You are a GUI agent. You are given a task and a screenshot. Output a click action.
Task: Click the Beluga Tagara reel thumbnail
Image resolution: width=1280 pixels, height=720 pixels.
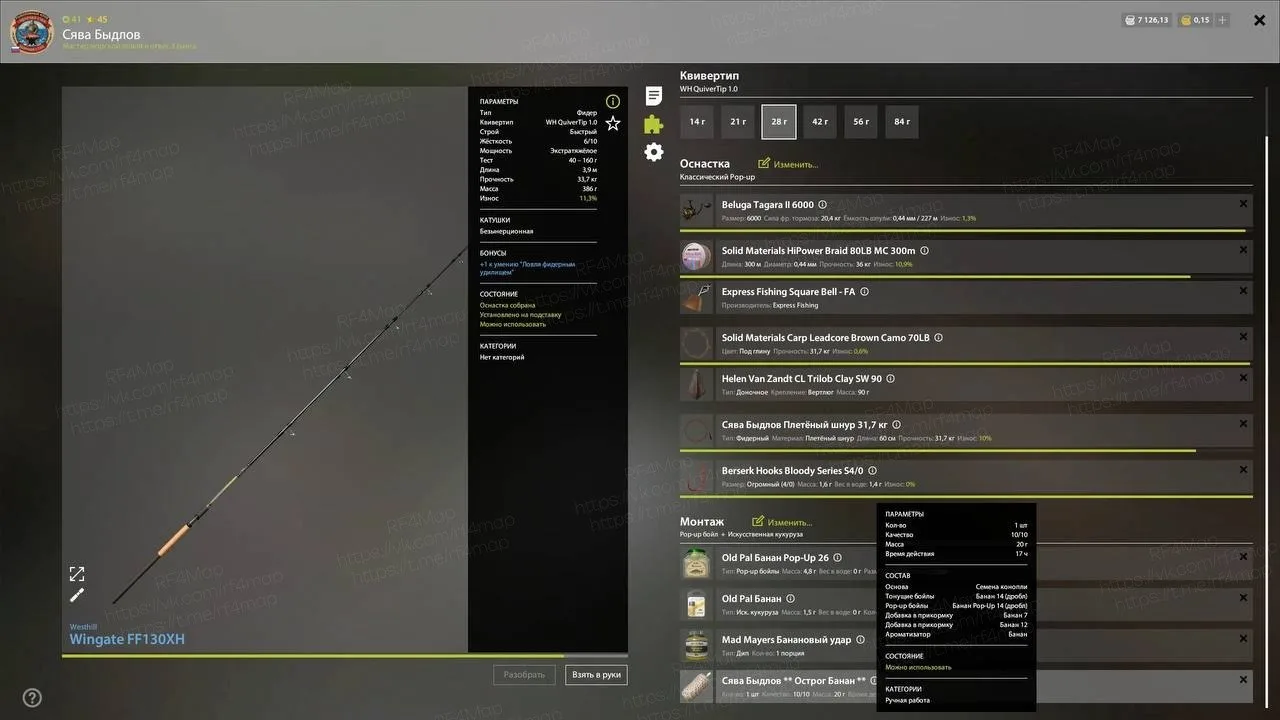696,211
